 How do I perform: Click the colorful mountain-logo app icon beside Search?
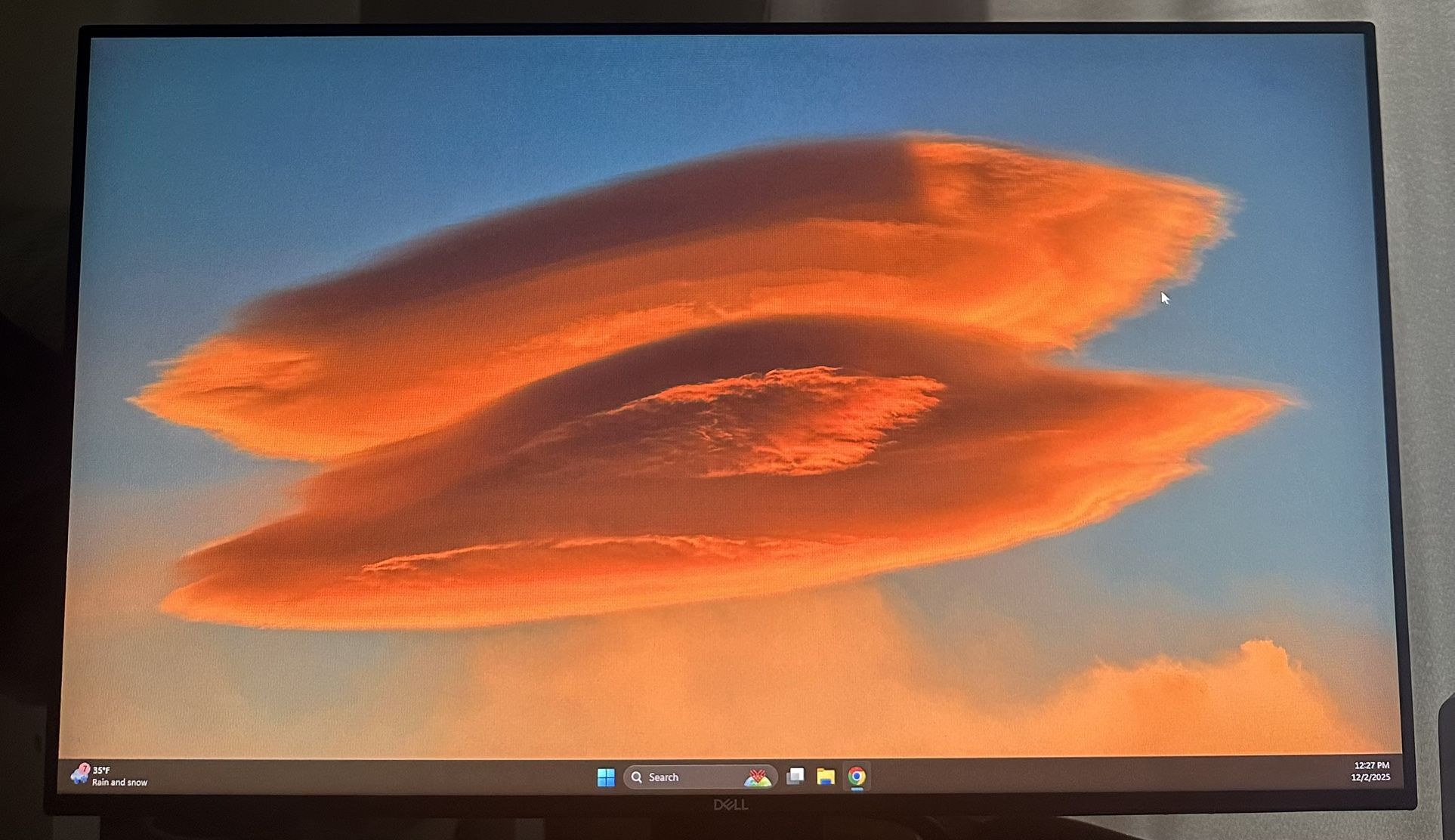tap(759, 777)
